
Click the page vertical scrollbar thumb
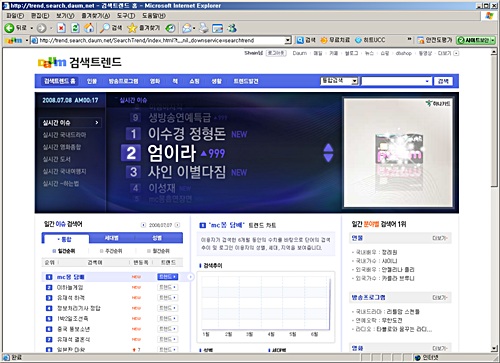[x=494, y=121]
